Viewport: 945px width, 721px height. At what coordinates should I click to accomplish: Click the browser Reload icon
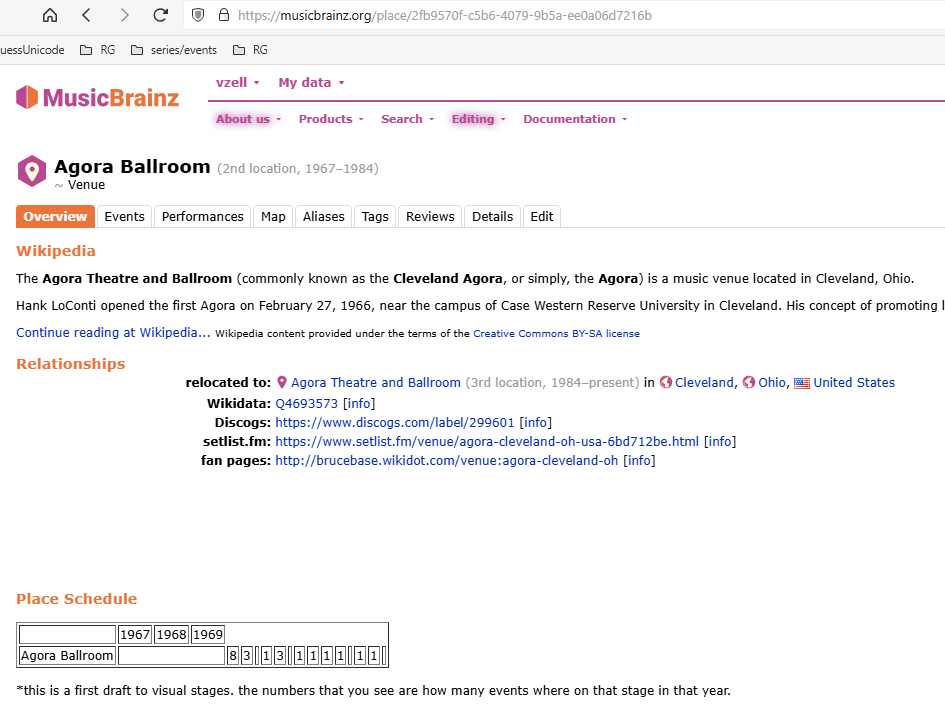(160, 15)
